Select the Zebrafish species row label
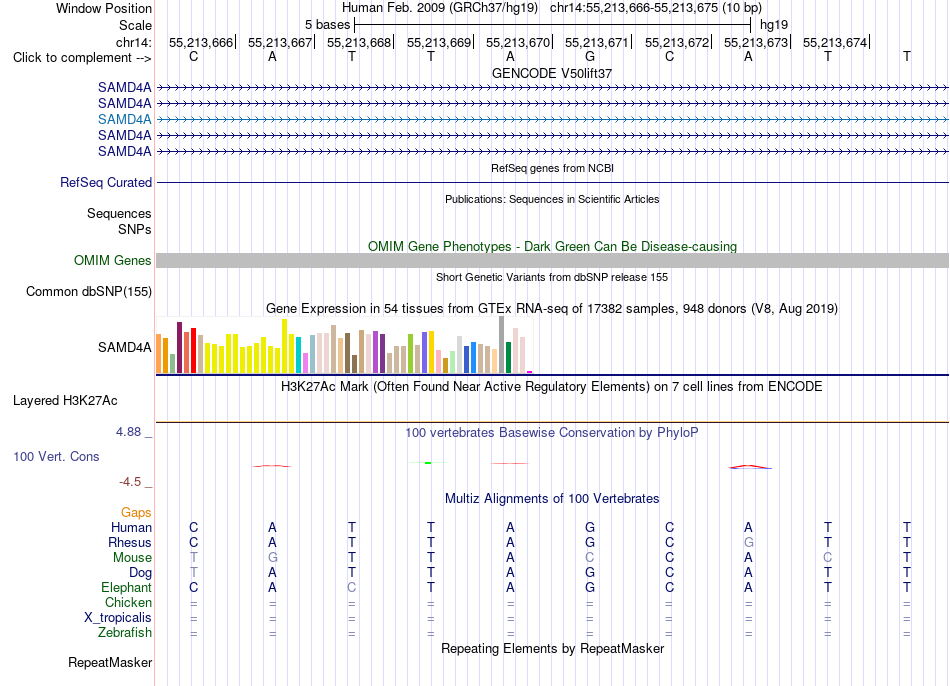Screen dimensions: 950x686 (125, 633)
